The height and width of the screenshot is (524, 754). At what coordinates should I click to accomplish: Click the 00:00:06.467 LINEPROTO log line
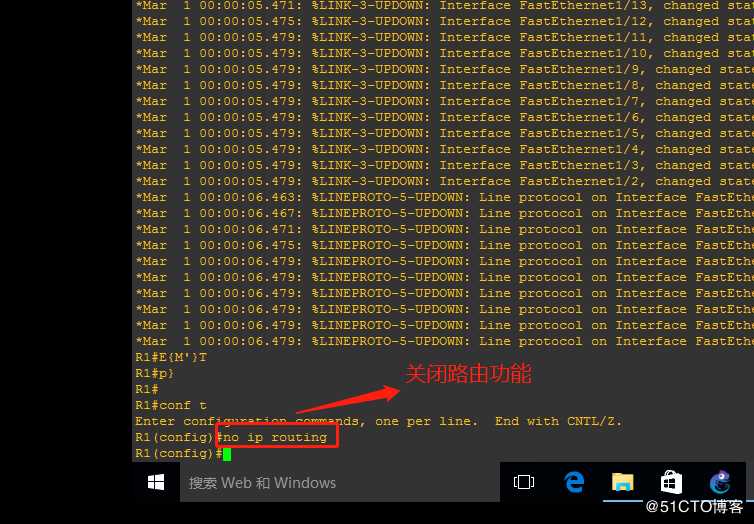[x=444, y=213]
